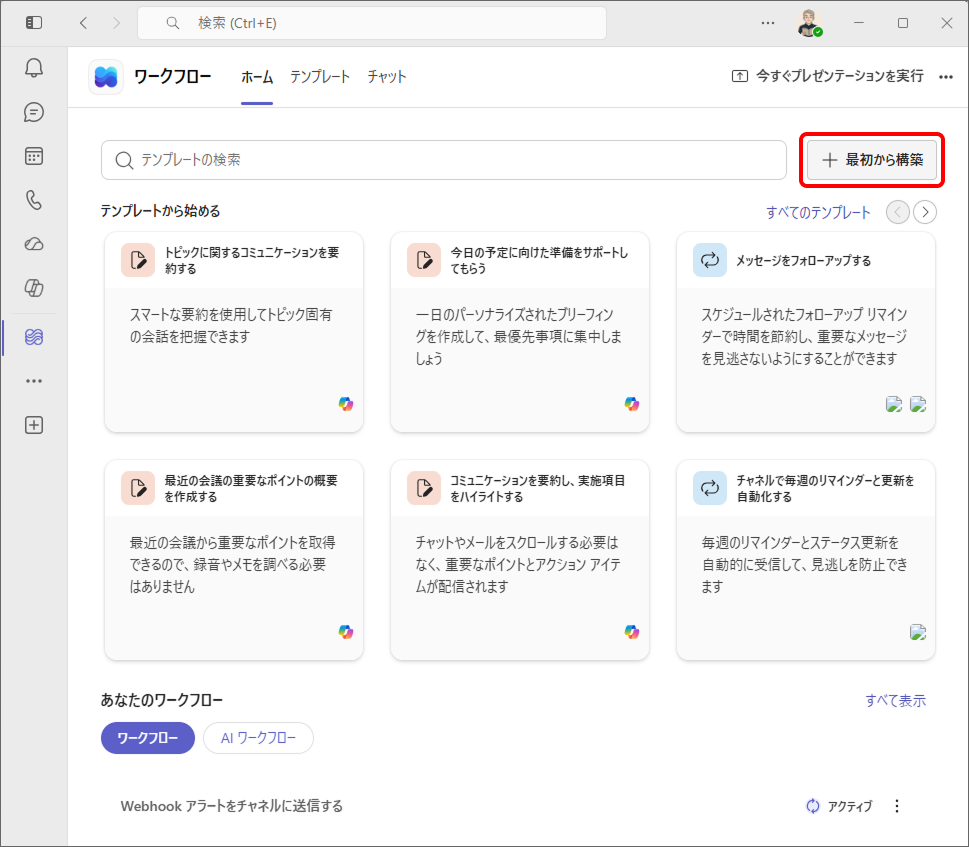Click icon on 最近の会議の重要なポイント card
Viewport: 969px width, 847px height.
[x=138, y=488]
